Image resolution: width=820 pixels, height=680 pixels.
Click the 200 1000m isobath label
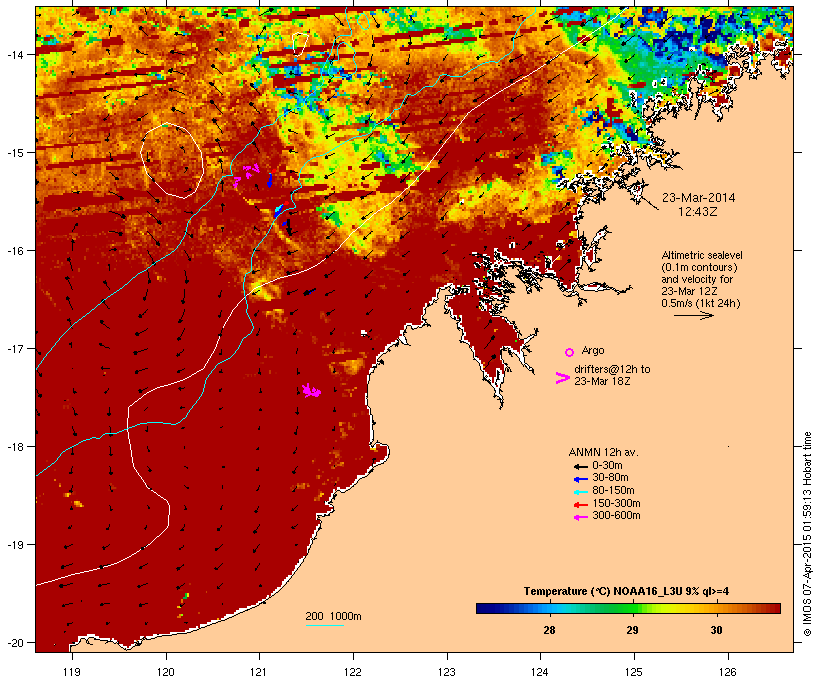point(333,616)
